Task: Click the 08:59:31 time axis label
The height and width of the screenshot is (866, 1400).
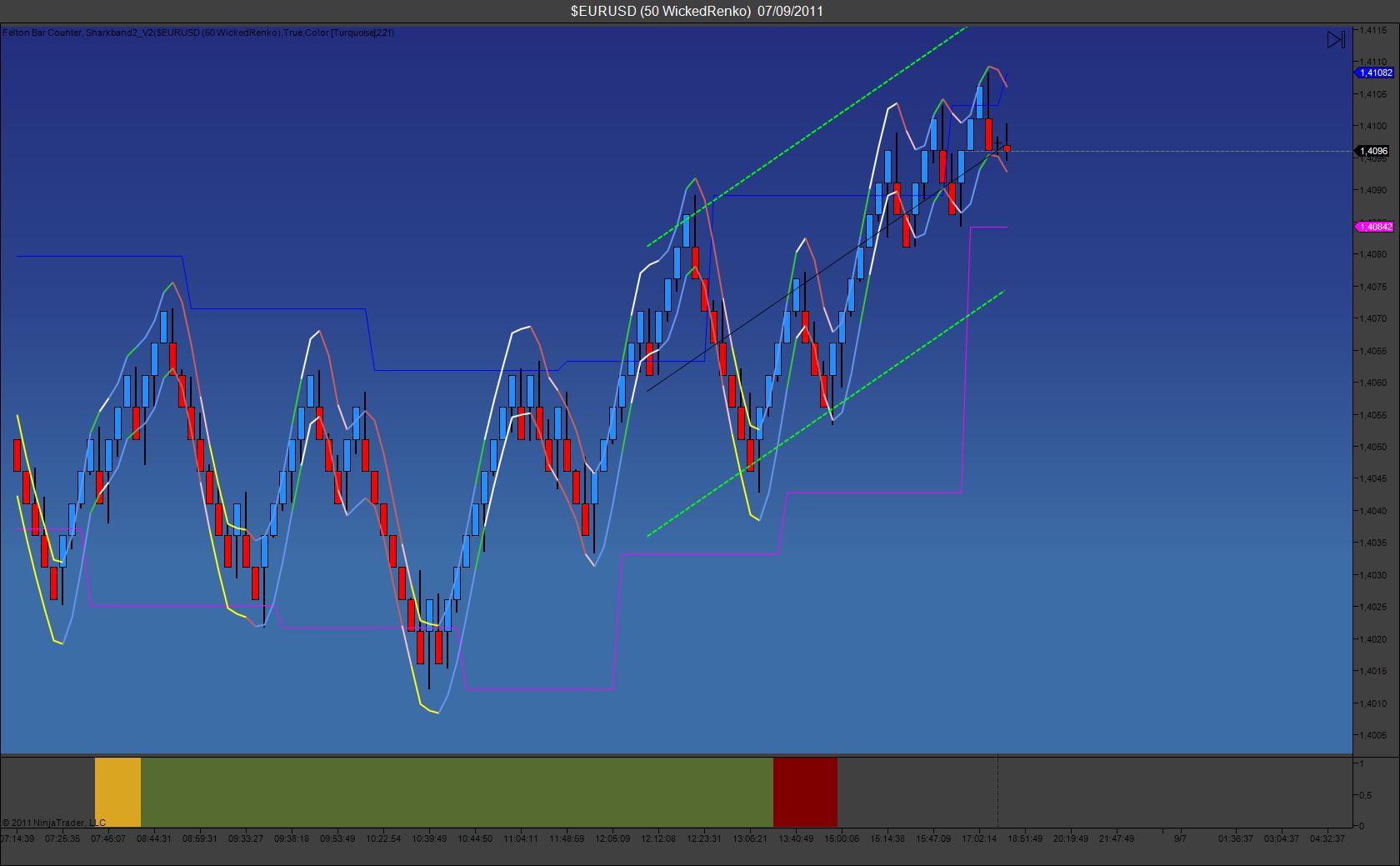Action: pyautogui.click(x=200, y=838)
